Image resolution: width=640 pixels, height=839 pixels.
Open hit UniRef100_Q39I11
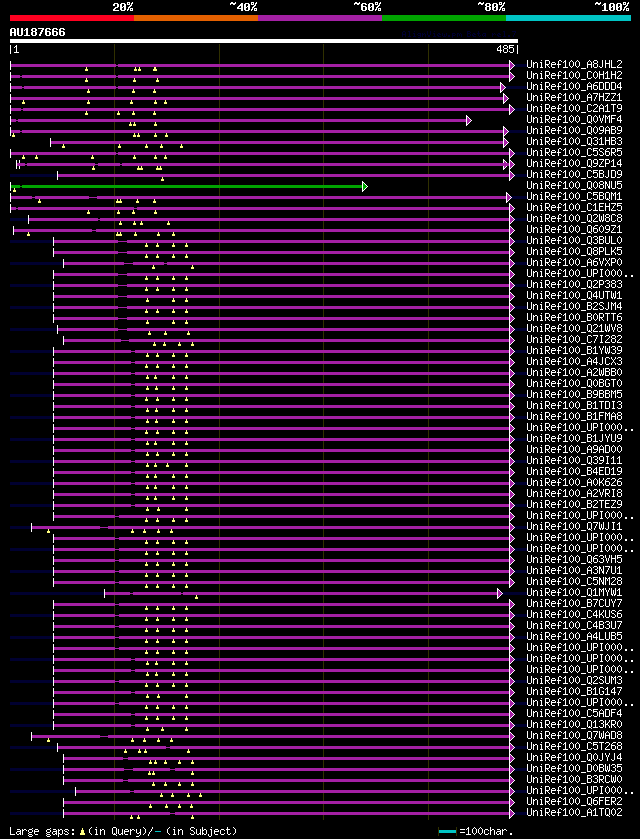tap(574, 460)
